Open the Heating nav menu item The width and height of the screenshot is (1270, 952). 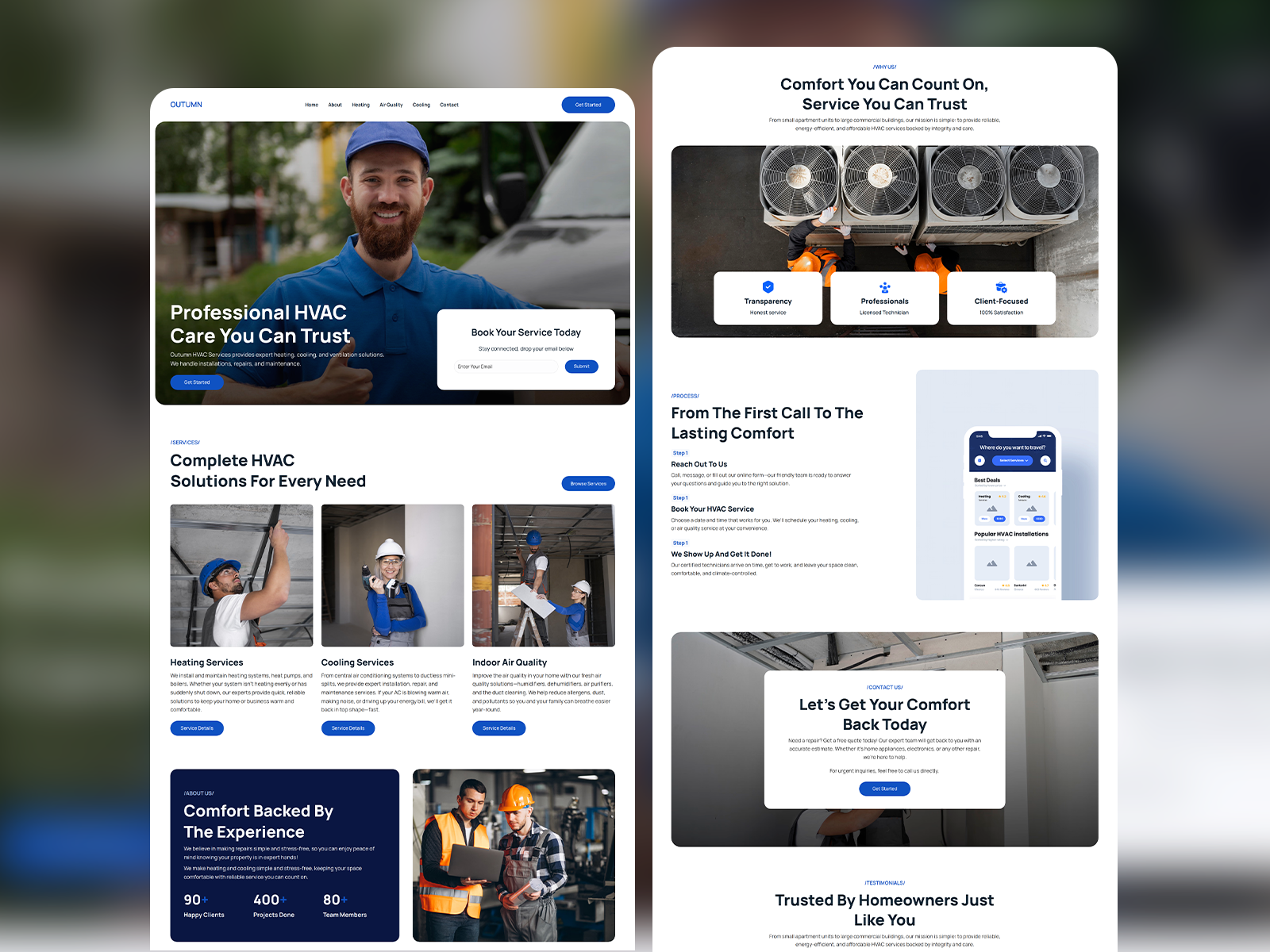[360, 105]
